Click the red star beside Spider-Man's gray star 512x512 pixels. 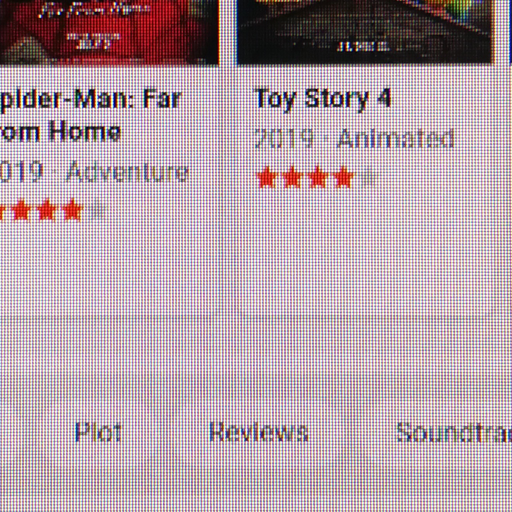point(72,210)
